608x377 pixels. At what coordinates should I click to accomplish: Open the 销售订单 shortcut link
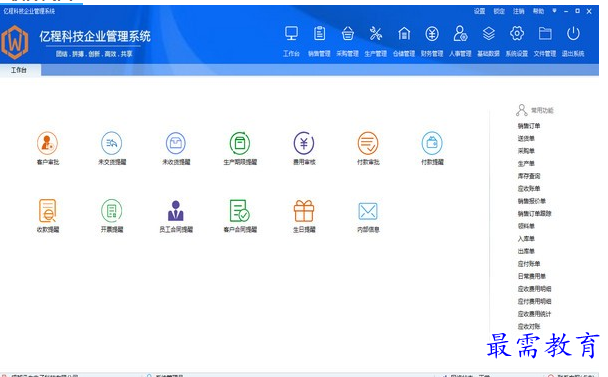529,126
